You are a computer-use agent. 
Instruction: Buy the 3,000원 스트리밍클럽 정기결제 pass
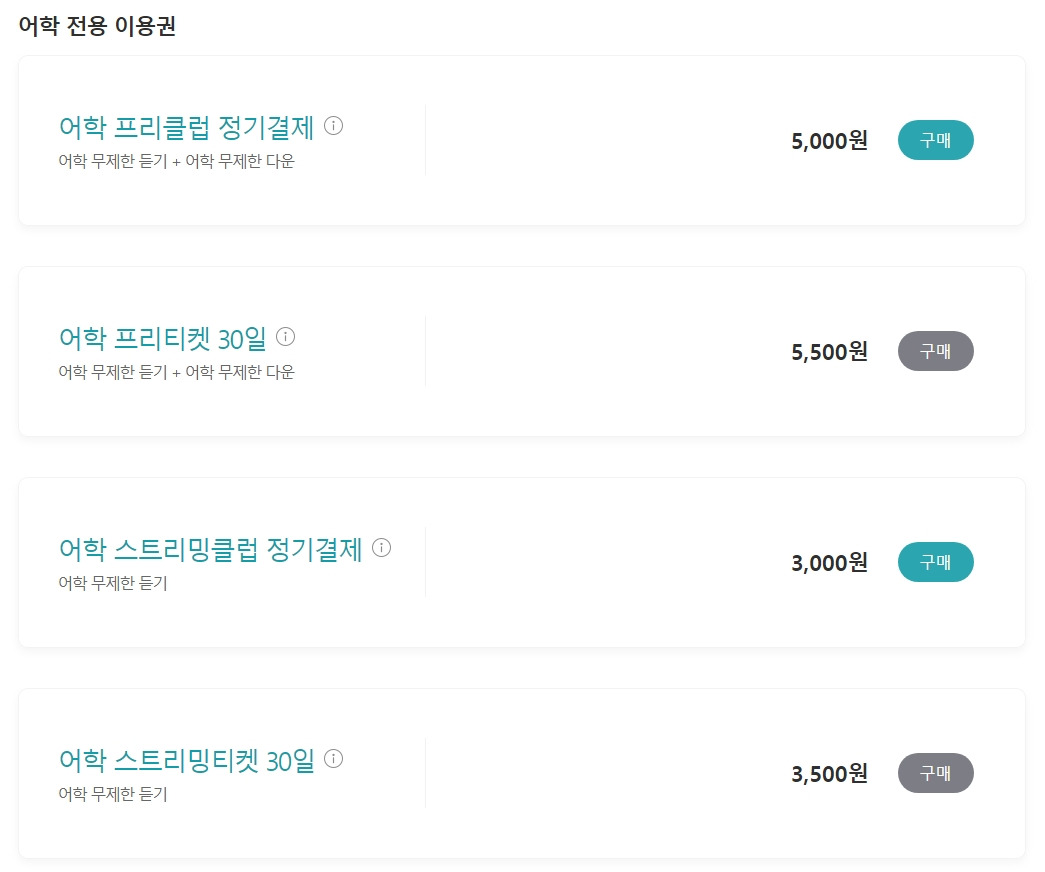click(935, 562)
